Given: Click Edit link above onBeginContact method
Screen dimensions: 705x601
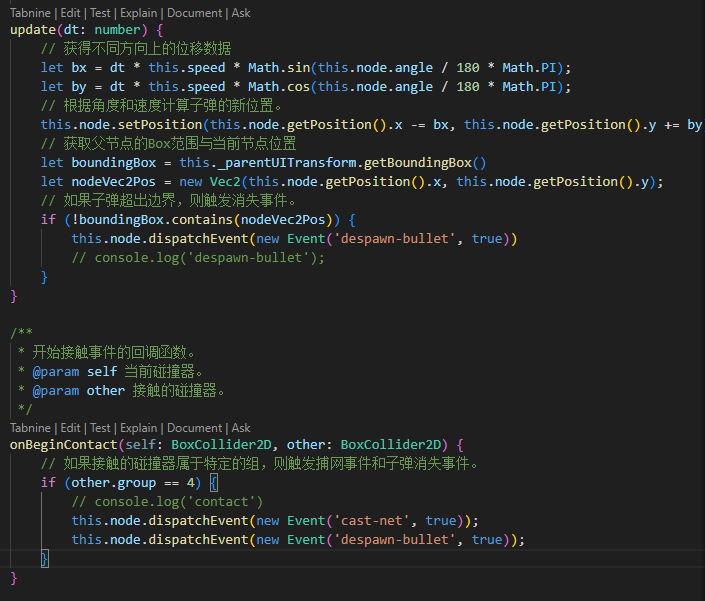Looking at the screenshot, I should pos(70,428).
